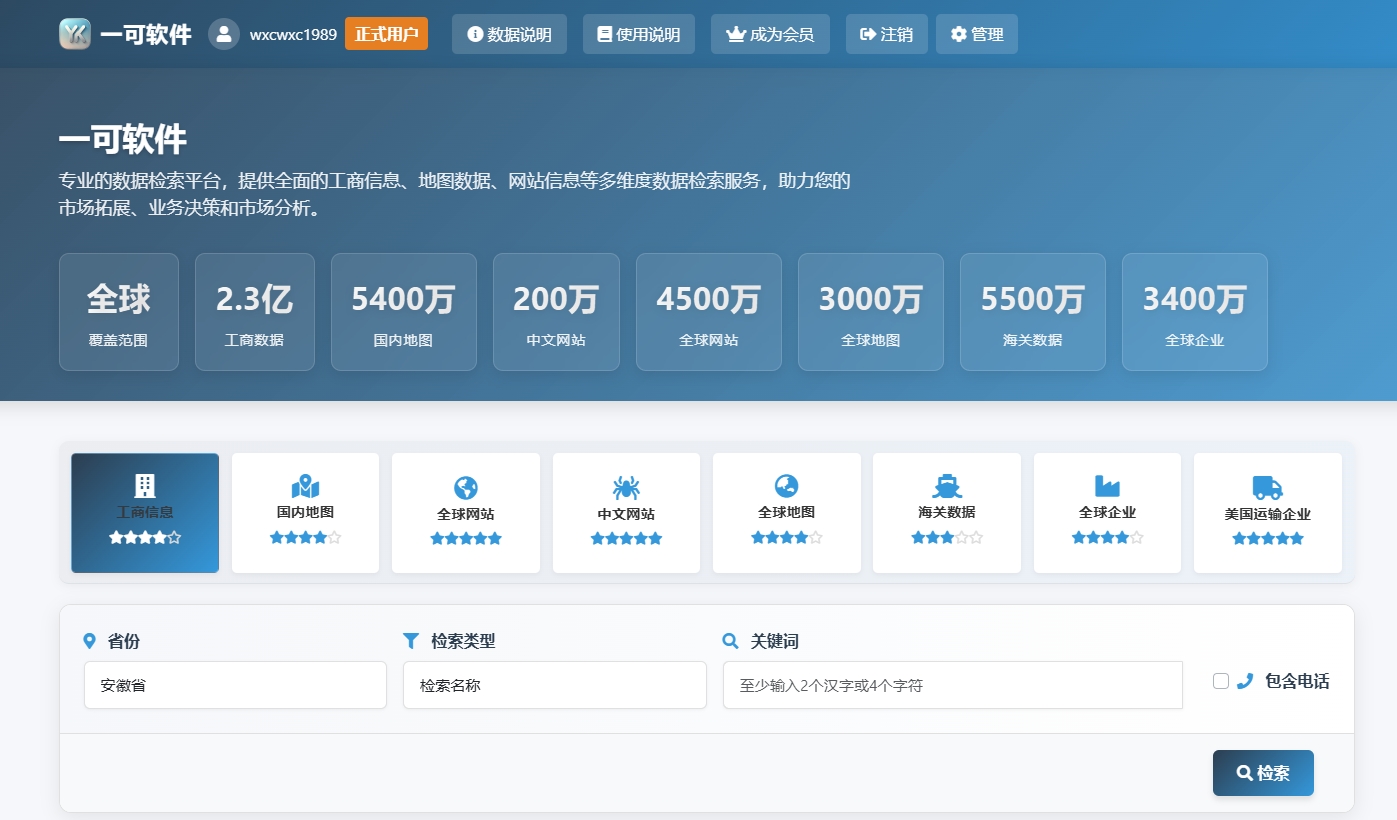Click 成为会员 to become a member
1397x820 pixels.
coord(770,34)
